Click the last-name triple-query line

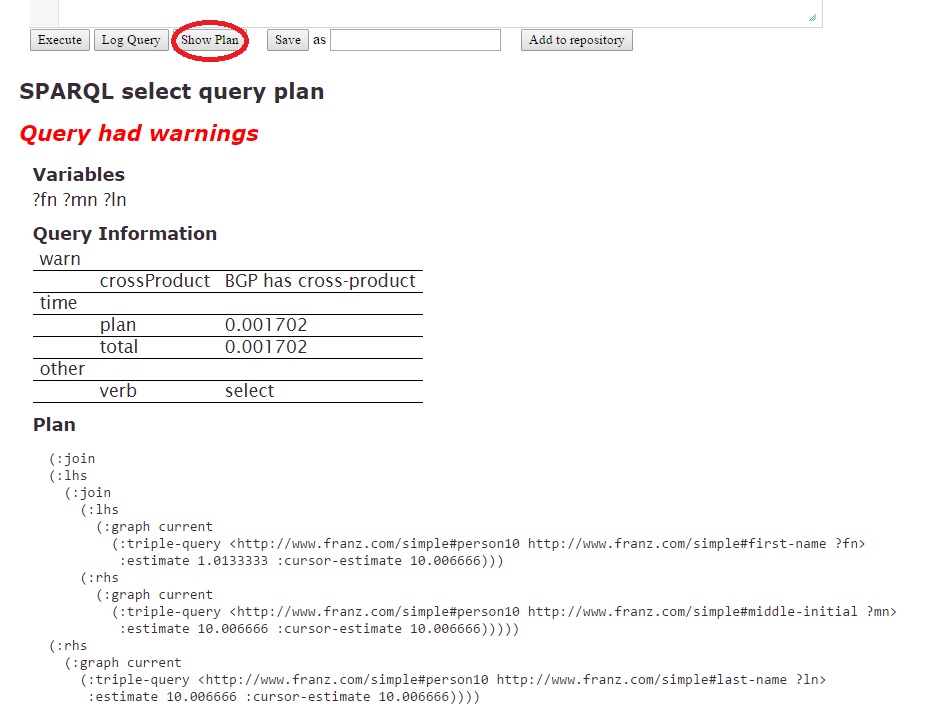pyautogui.click(x=453, y=680)
